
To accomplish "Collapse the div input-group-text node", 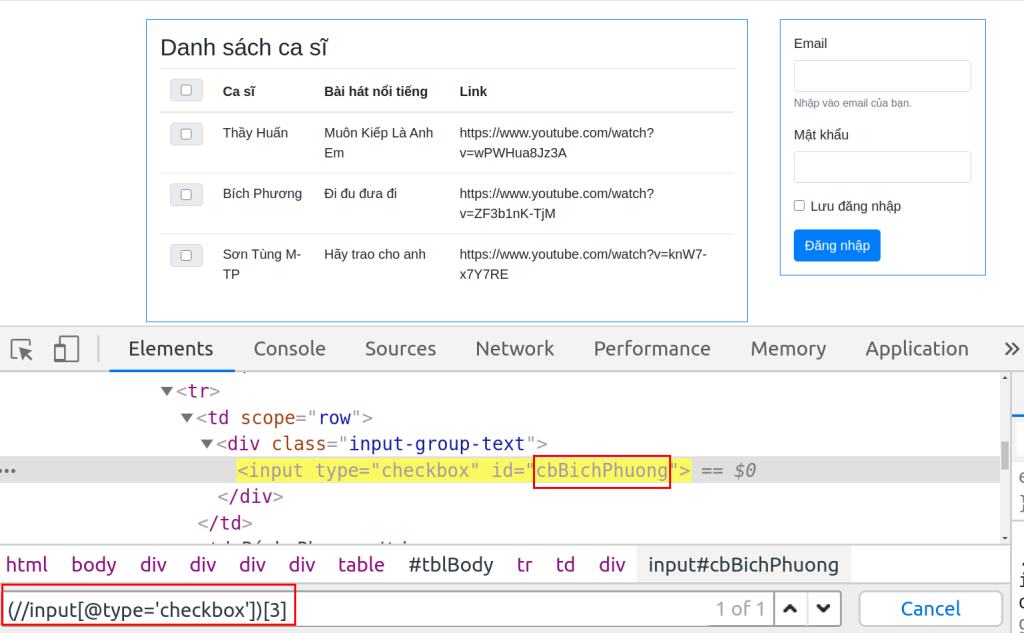I will pyautogui.click(x=207, y=444).
